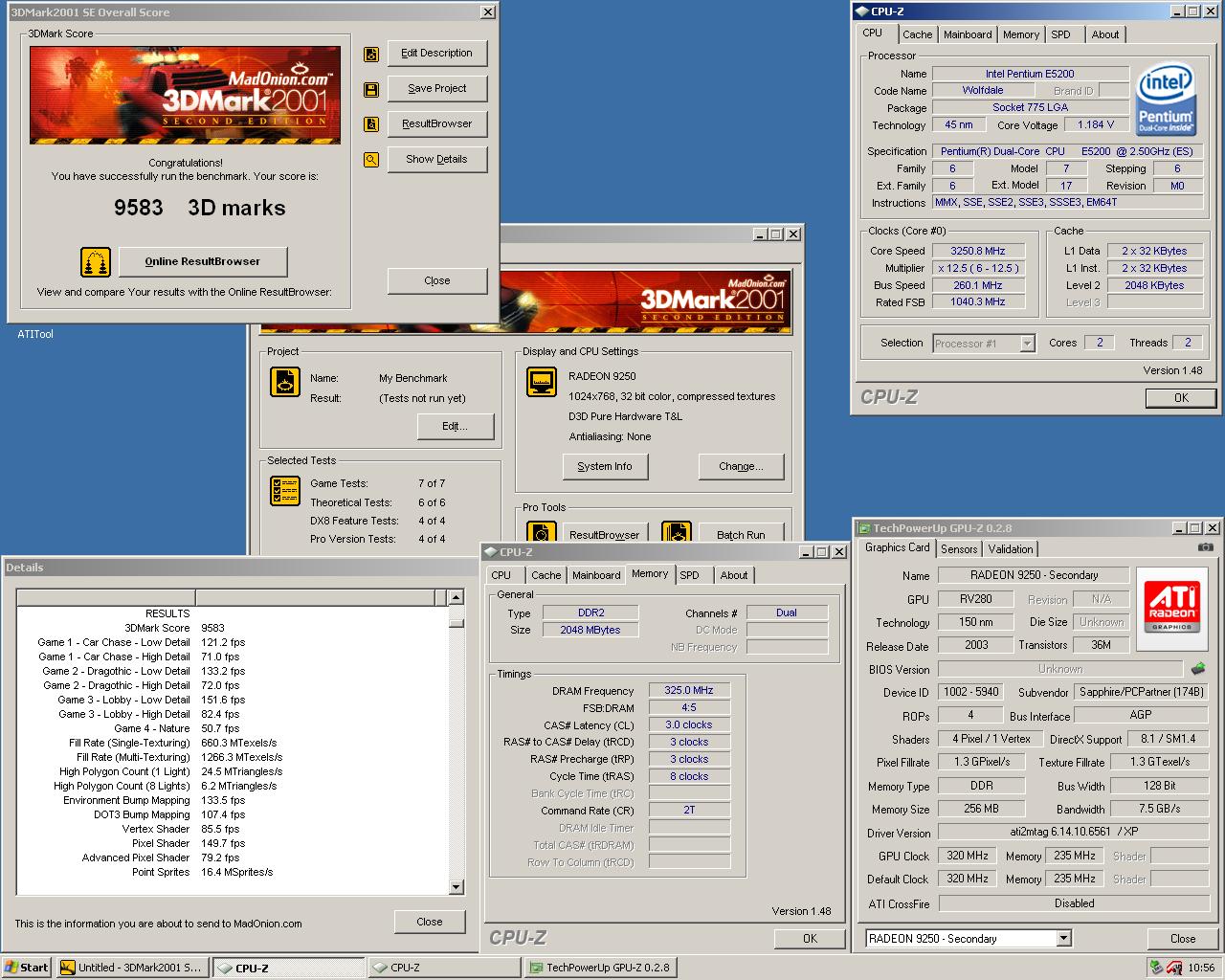This screenshot has height=980, width=1225.
Task: Click the Pro Tools ResultBrowser icon
Action: pos(542,533)
